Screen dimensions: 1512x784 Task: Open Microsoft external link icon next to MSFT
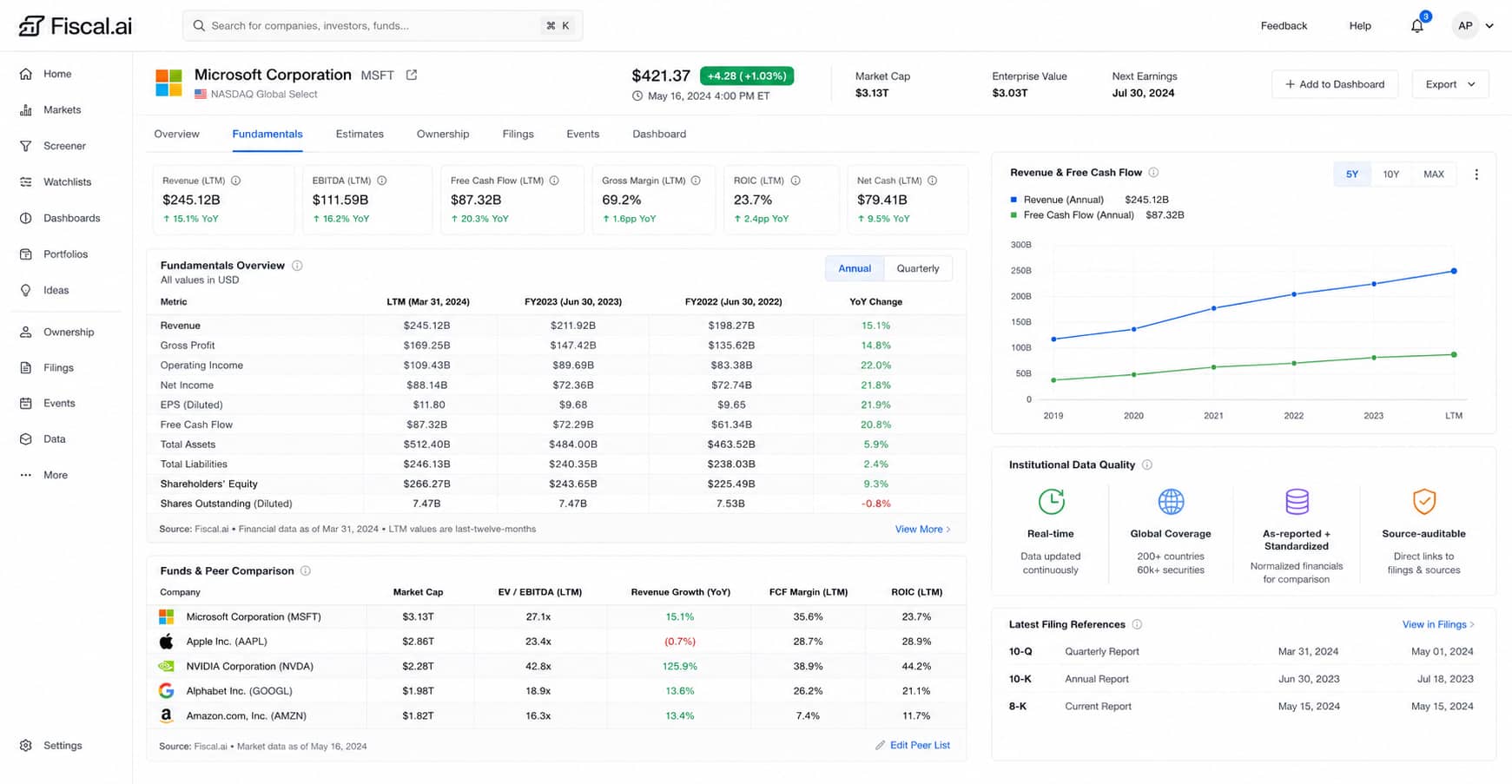(412, 75)
